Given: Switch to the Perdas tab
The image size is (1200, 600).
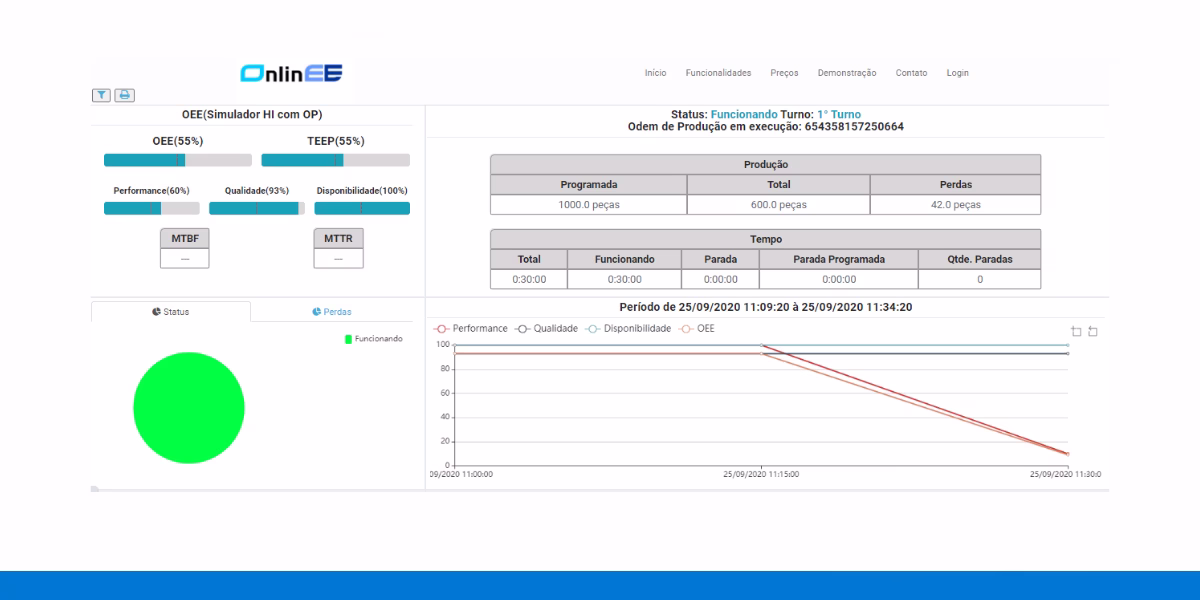Looking at the screenshot, I should 332,312.
